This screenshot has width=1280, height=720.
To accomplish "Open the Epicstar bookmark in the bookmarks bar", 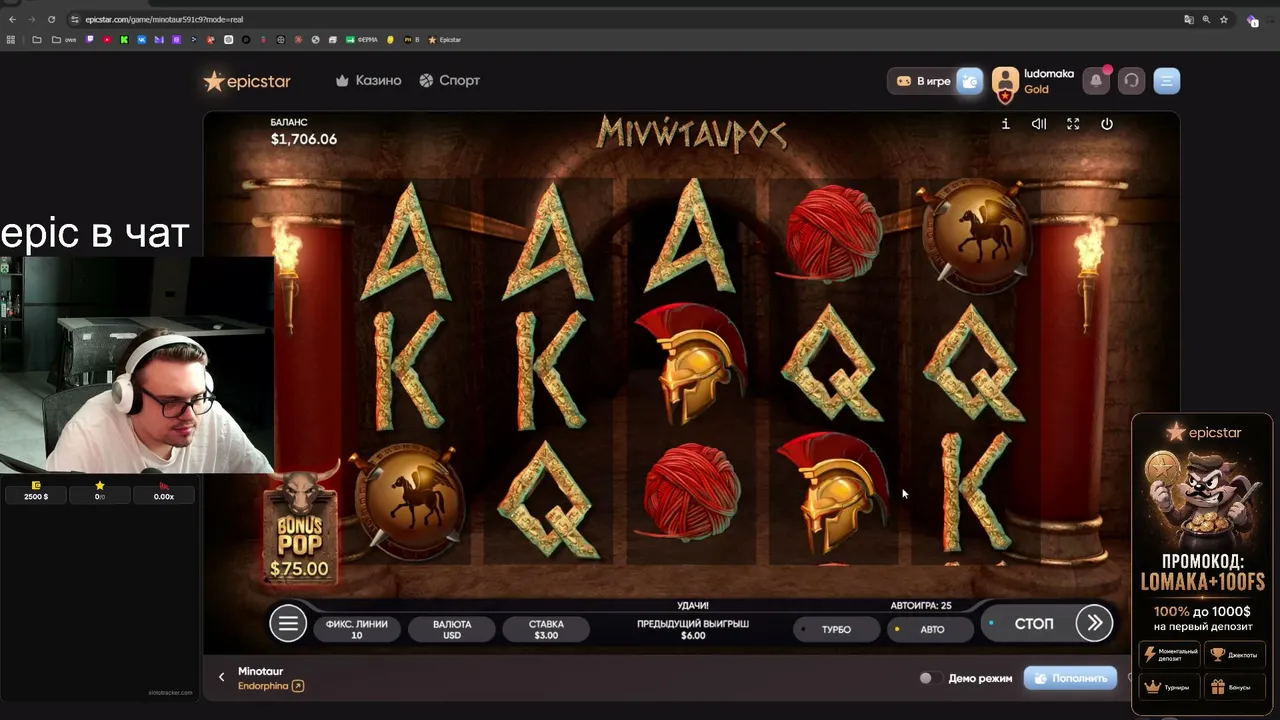I will (x=445, y=40).
